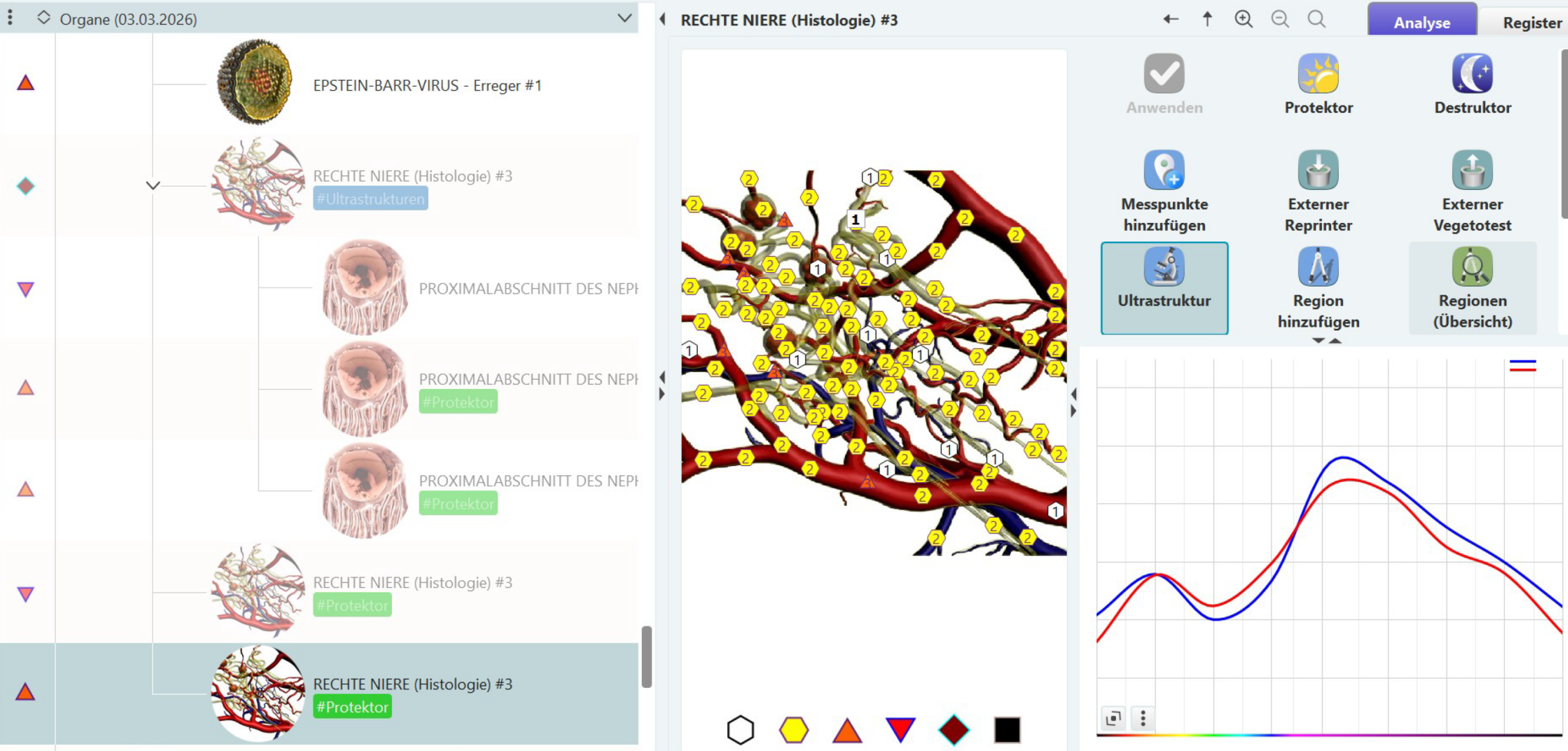Expand the Organe (03.03.2026) dropdown

pyautogui.click(x=624, y=18)
